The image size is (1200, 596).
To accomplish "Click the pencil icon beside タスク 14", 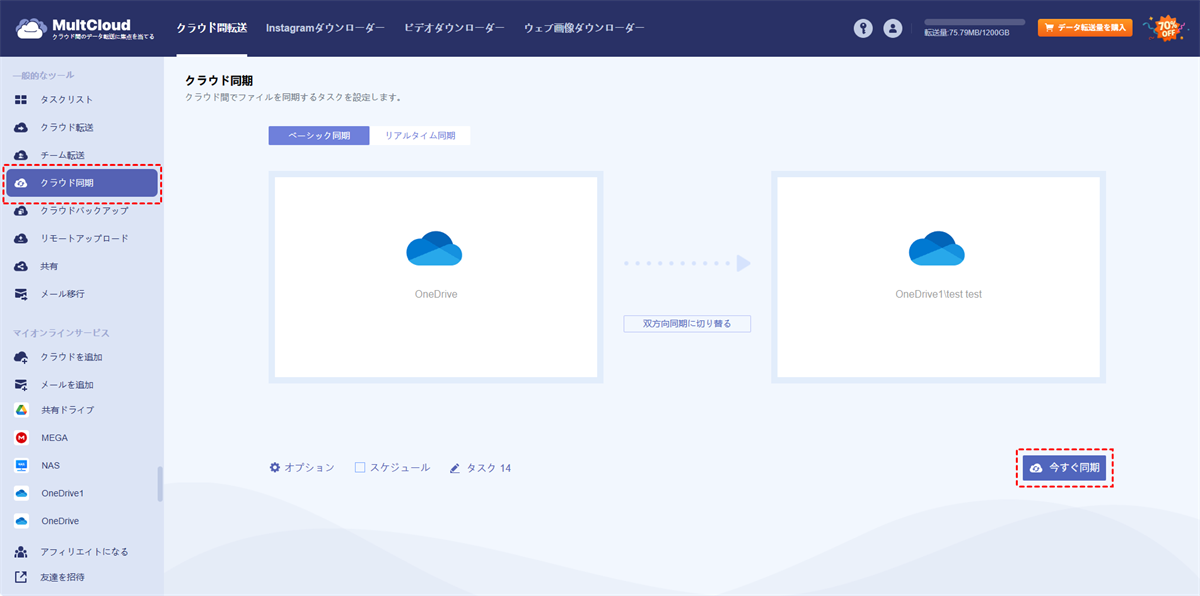I will coord(455,468).
